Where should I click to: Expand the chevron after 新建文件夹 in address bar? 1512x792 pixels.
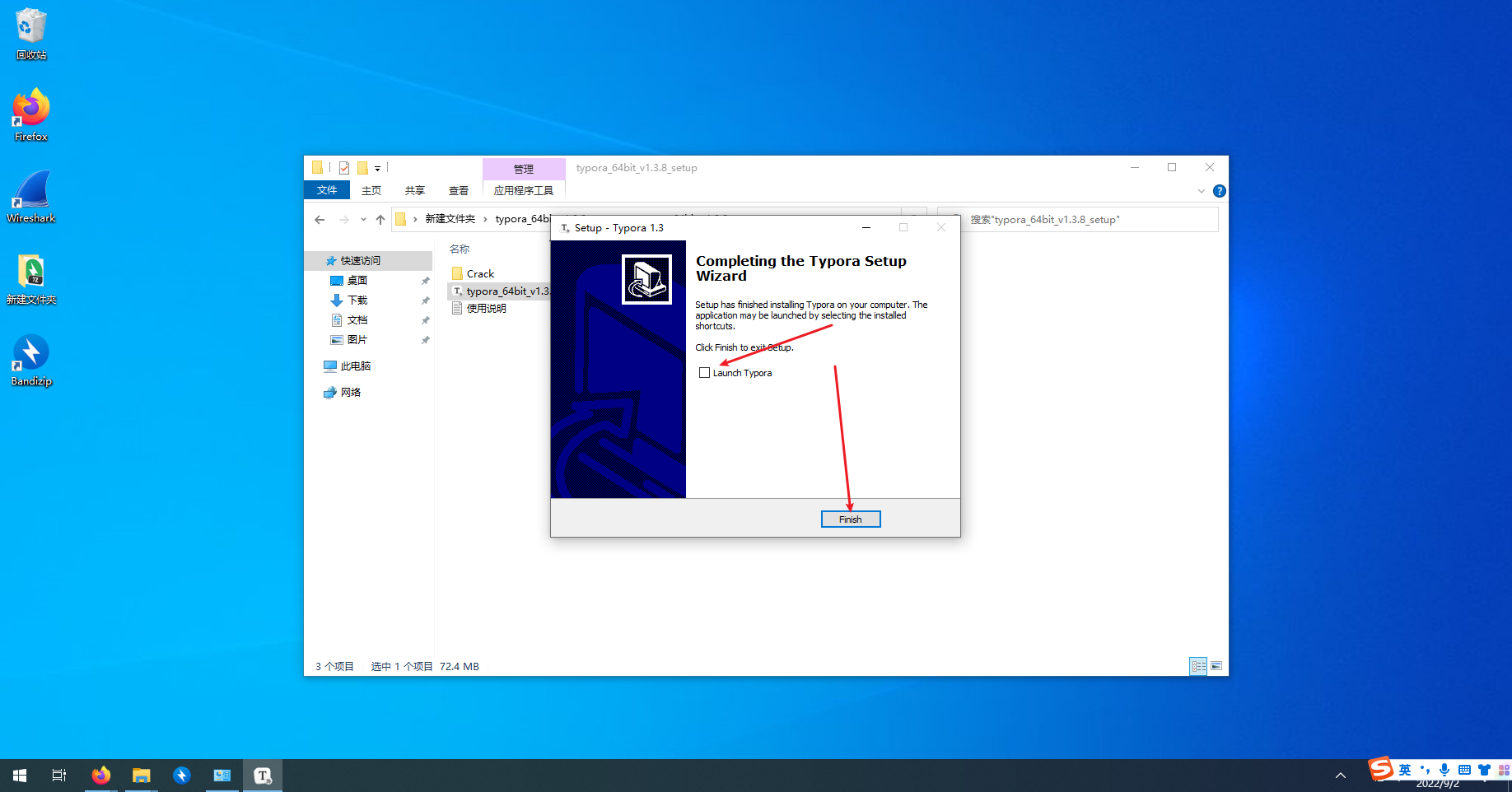click(486, 219)
